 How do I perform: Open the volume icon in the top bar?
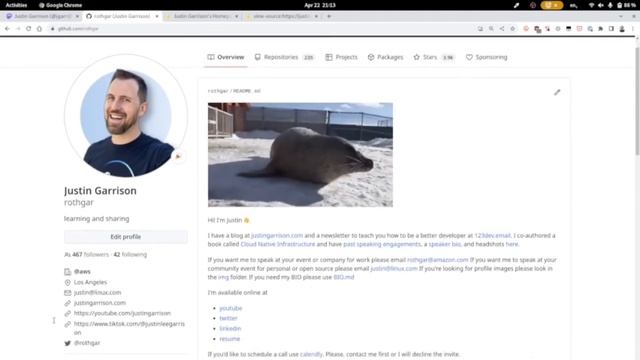point(600,5)
